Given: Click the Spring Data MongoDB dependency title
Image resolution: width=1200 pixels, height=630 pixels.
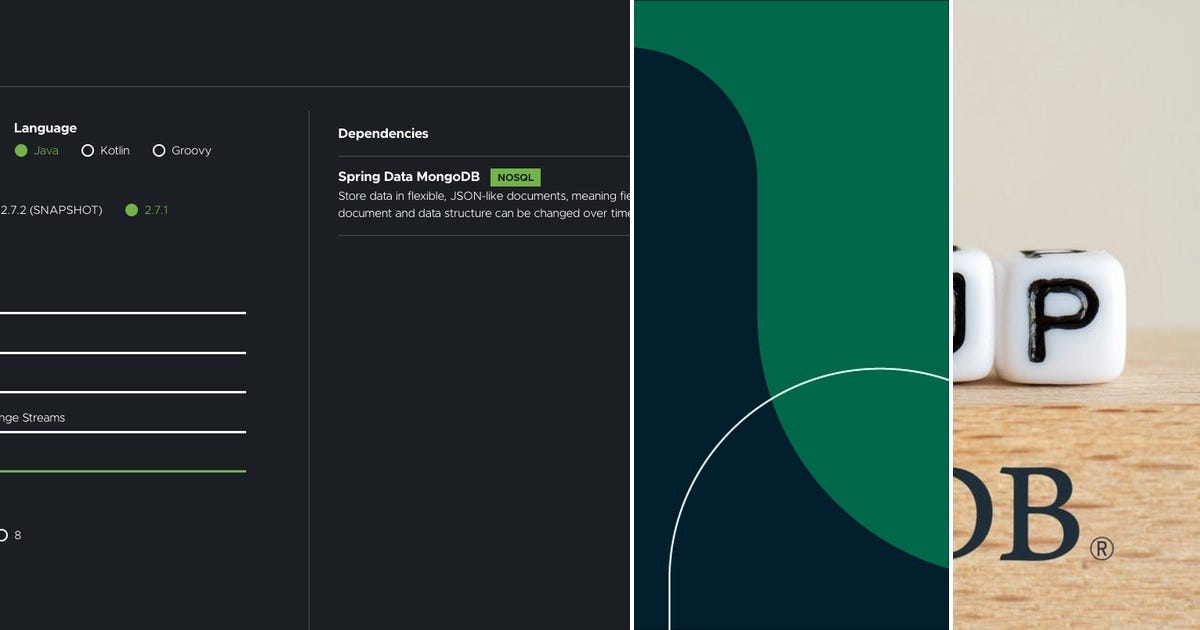Looking at the screenshot, I should coord(408,176).
